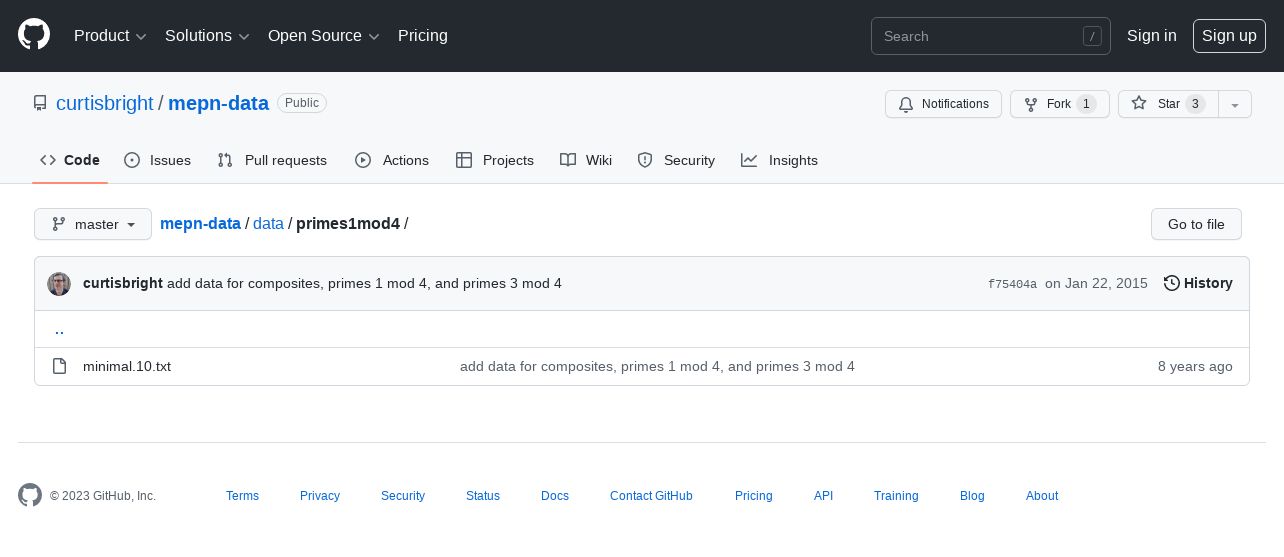Expand the Open Source menu
This screenshot has width=1284, height=557.
point(324,36)
